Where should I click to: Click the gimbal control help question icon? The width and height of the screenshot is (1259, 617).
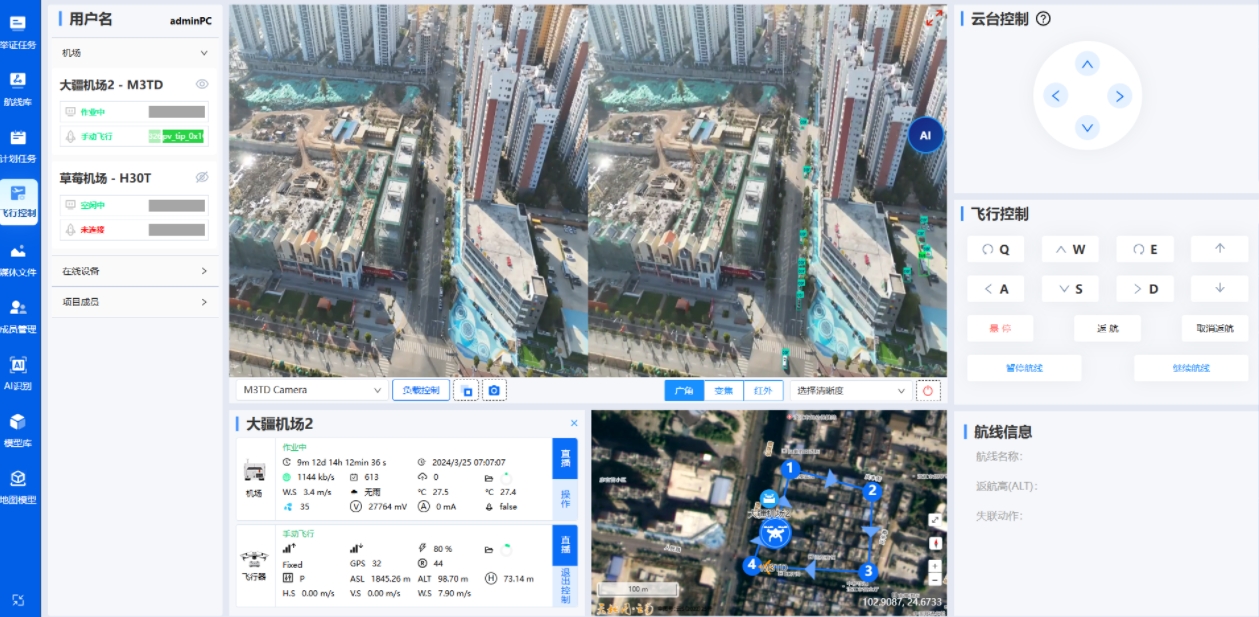coord(1043,19)
